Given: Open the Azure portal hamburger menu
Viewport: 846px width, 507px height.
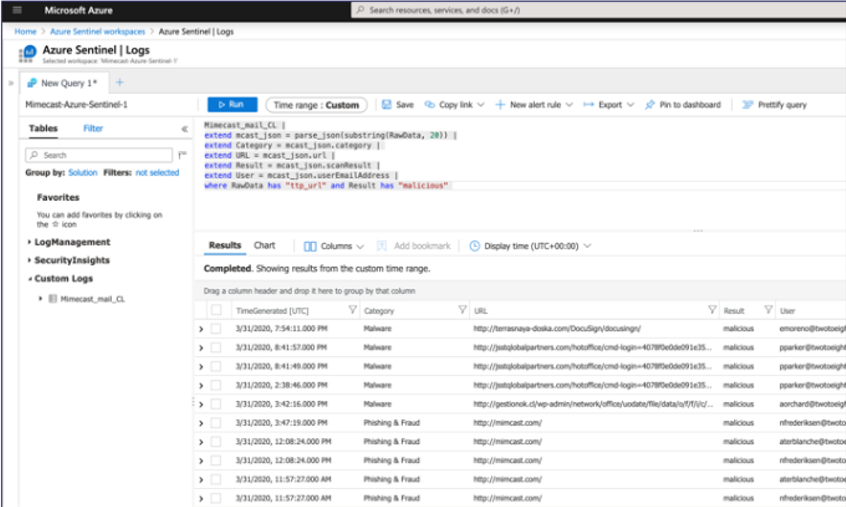Looking at the screenshot, I should click(16, 10).
